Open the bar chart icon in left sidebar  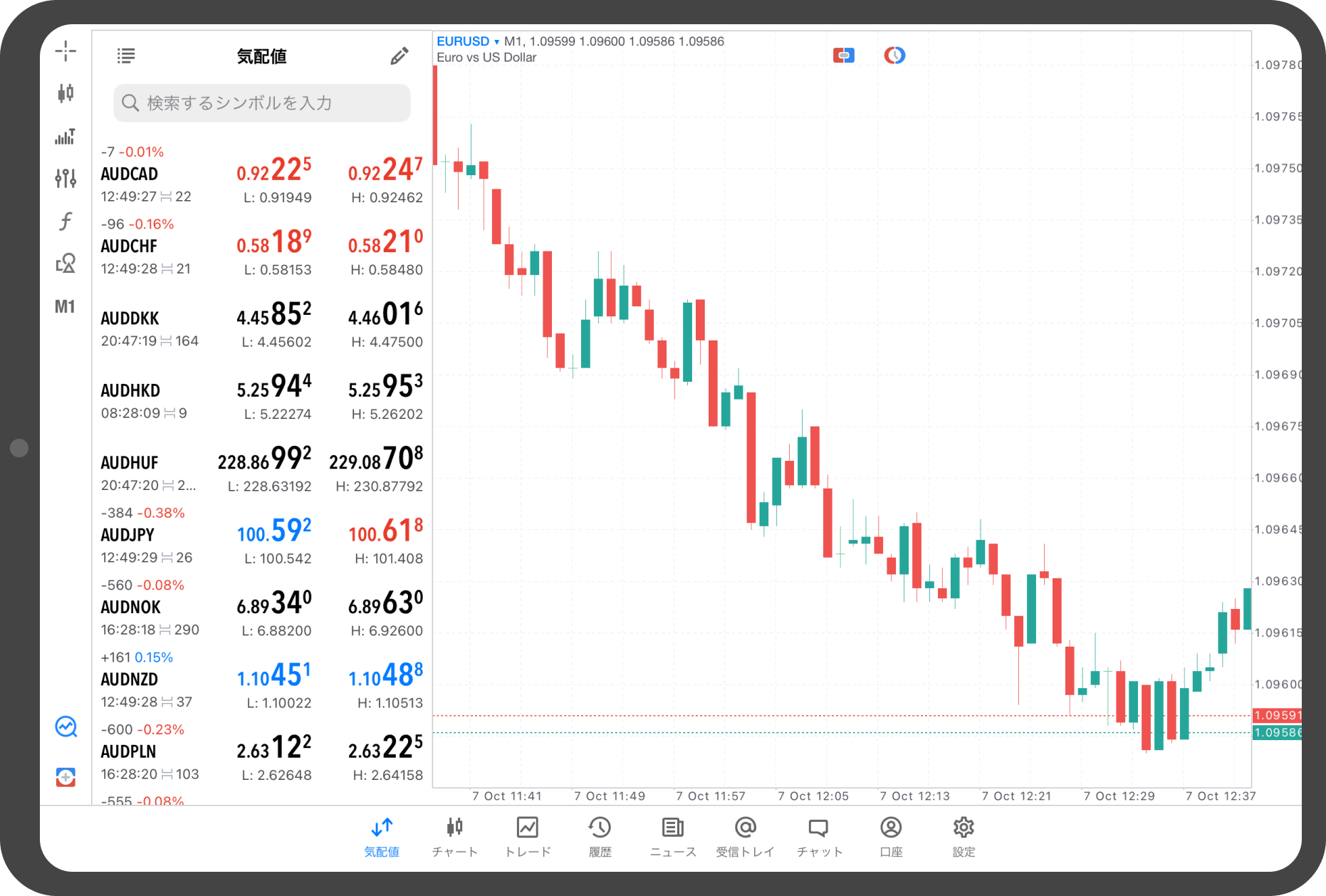[66, 136]
